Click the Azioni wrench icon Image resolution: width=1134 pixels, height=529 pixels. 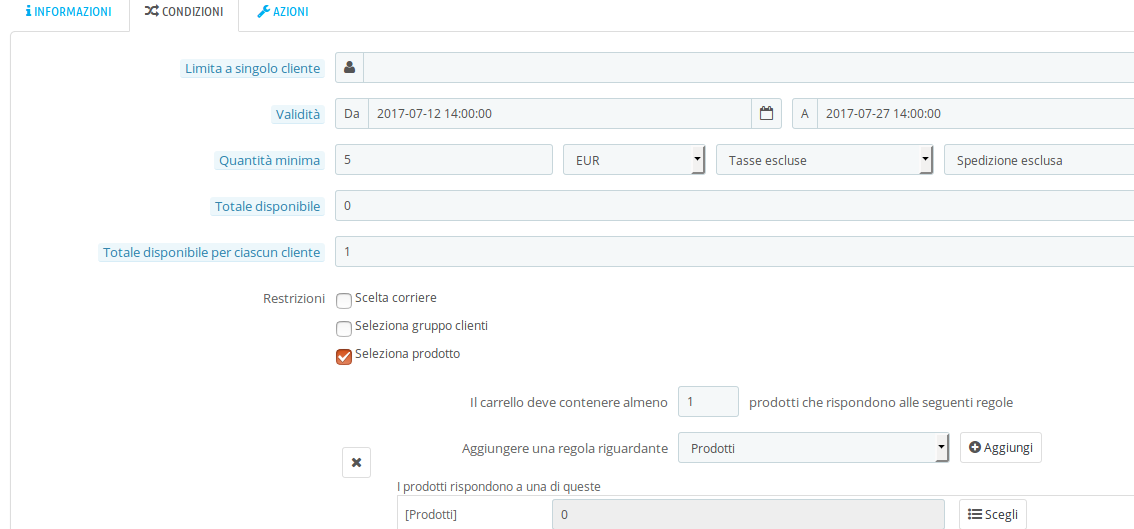264,12
